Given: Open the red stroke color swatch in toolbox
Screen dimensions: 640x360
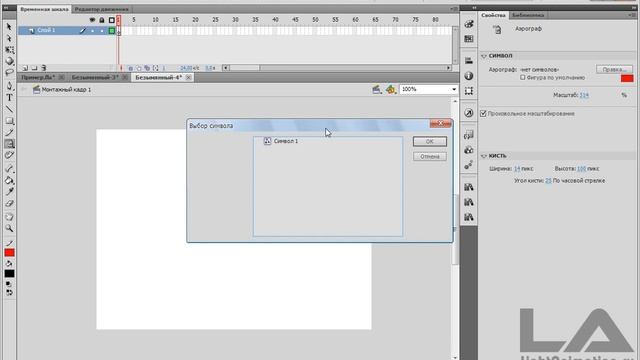Looking at the screenshot, I should [9, 253].
